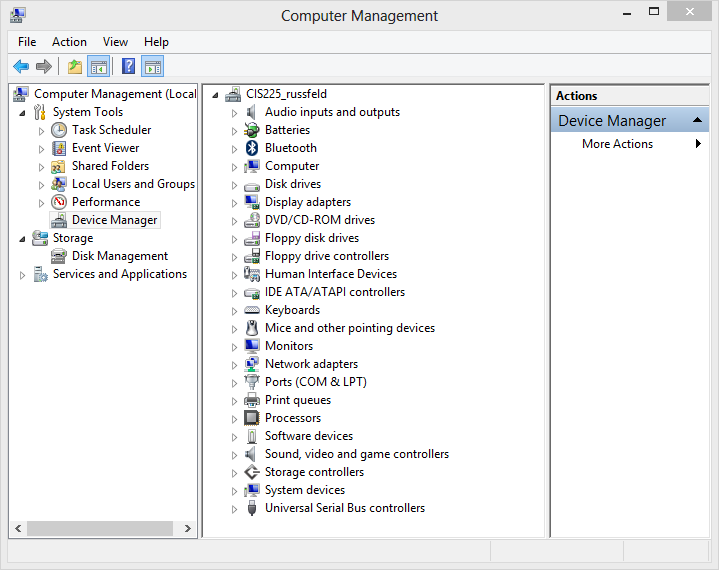Screen dimensions: 719x570
Task: Click the Processors chip icon
Action: [x=253, y=418]
